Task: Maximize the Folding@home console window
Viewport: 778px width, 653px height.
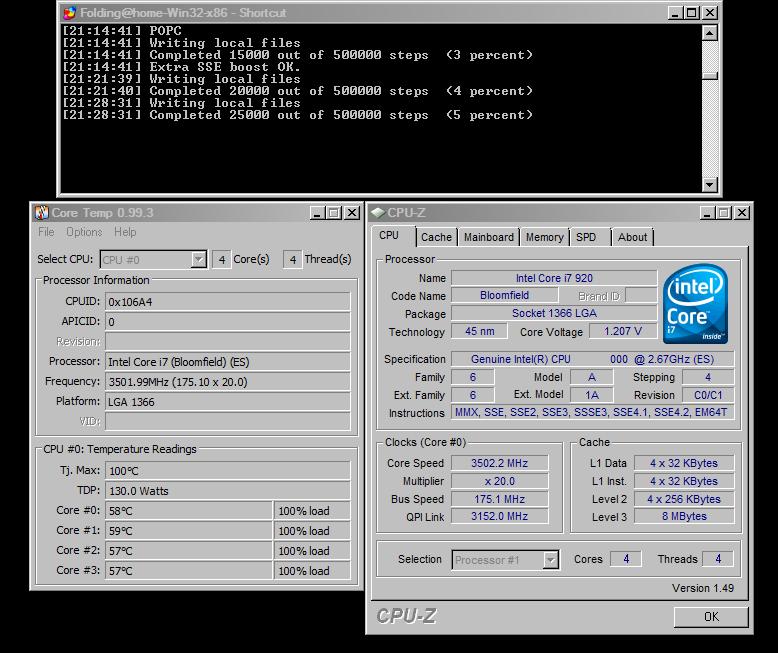Action: pyautogui.click(x=691, y=12)
